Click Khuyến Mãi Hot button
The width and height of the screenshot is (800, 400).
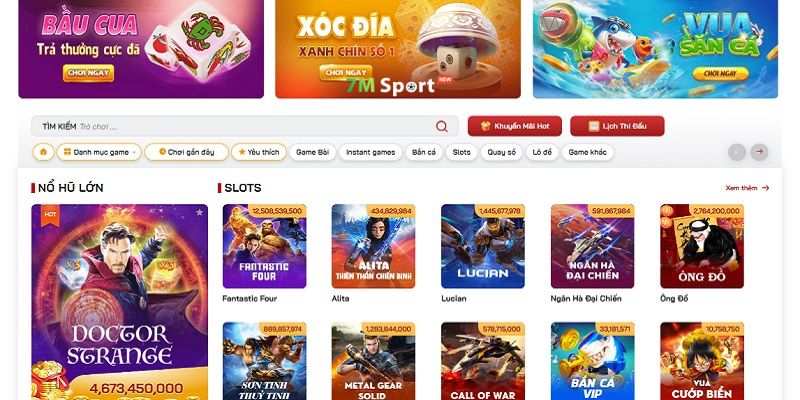pyautogui.click(x=515, y=126)
